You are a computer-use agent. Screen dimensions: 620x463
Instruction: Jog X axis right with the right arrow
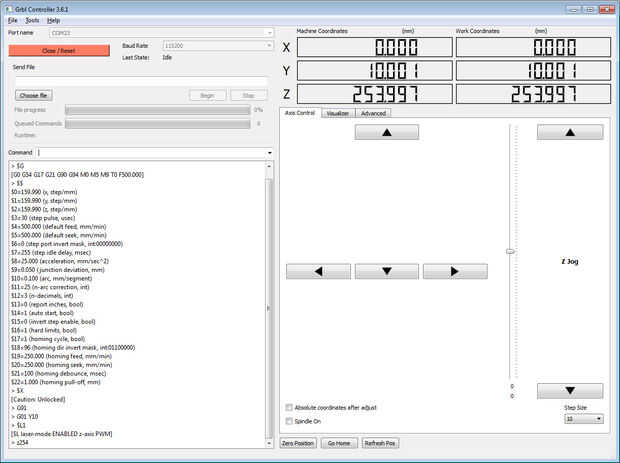click(x=455, y=271)
